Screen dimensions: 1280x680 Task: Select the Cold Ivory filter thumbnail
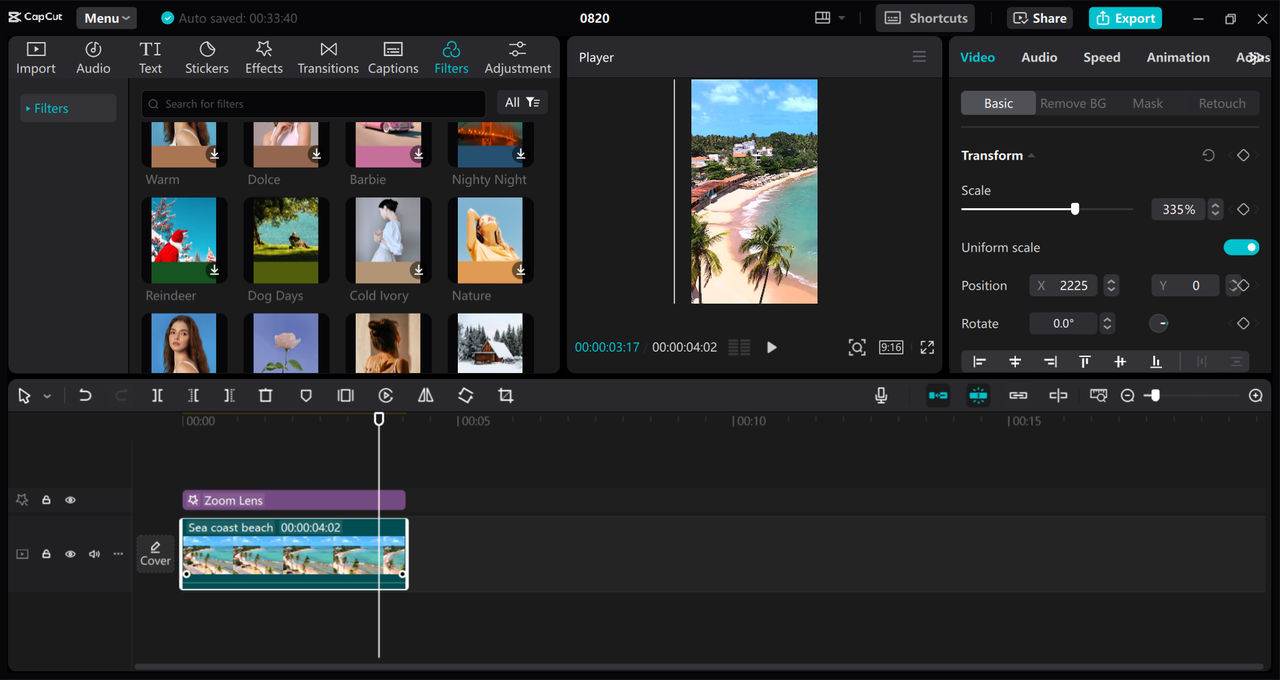388,240
